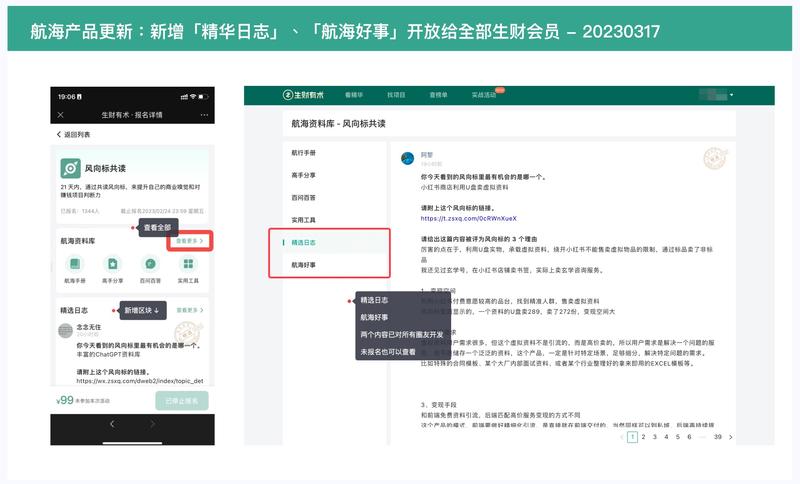Image resolution: width=800 pixels, height=484 pixels.
Task: Open the 查榜单 nav item
Action: (438, 95)
